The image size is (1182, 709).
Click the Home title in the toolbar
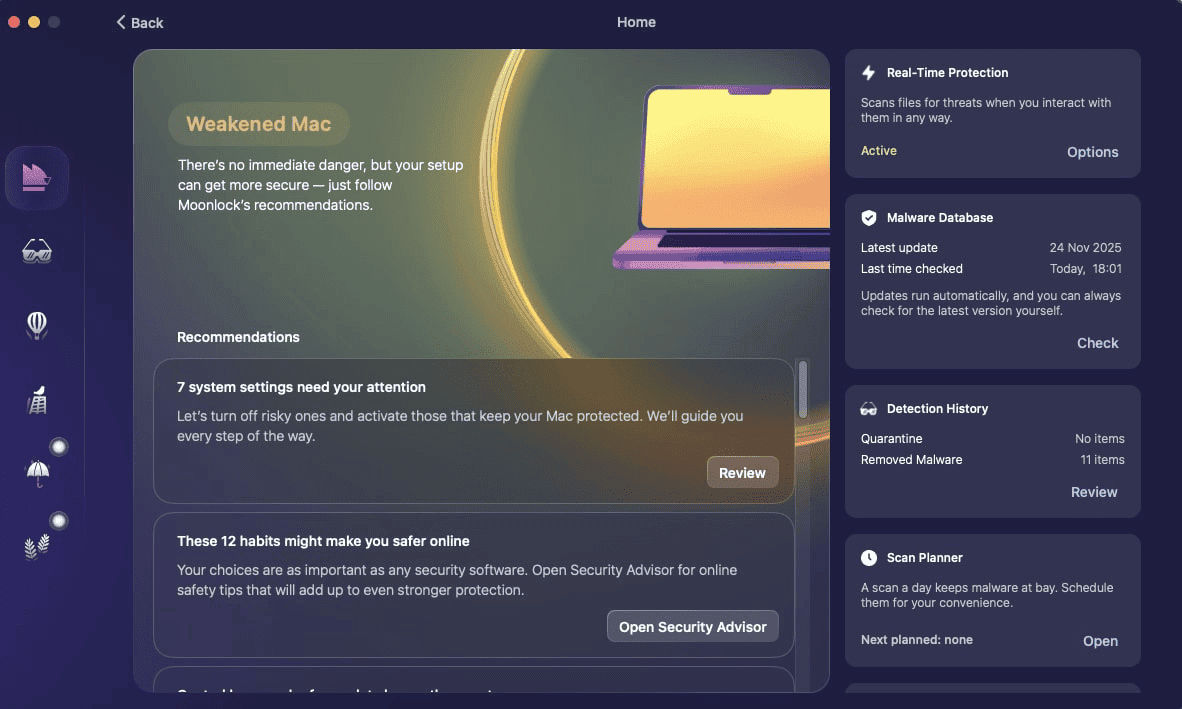[636, 22]
